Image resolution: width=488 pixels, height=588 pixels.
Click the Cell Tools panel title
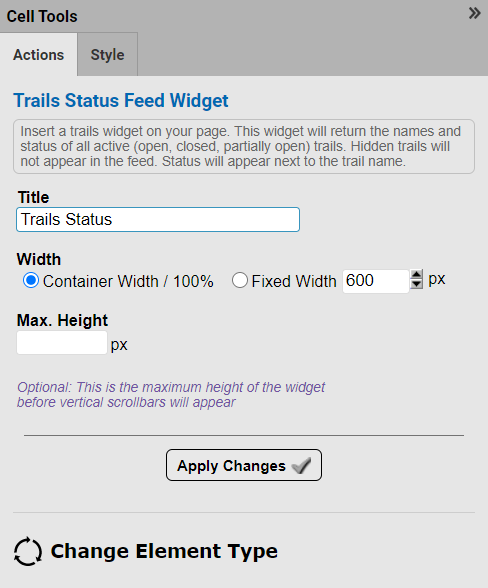pyautogui.click(x=42, y=16)
